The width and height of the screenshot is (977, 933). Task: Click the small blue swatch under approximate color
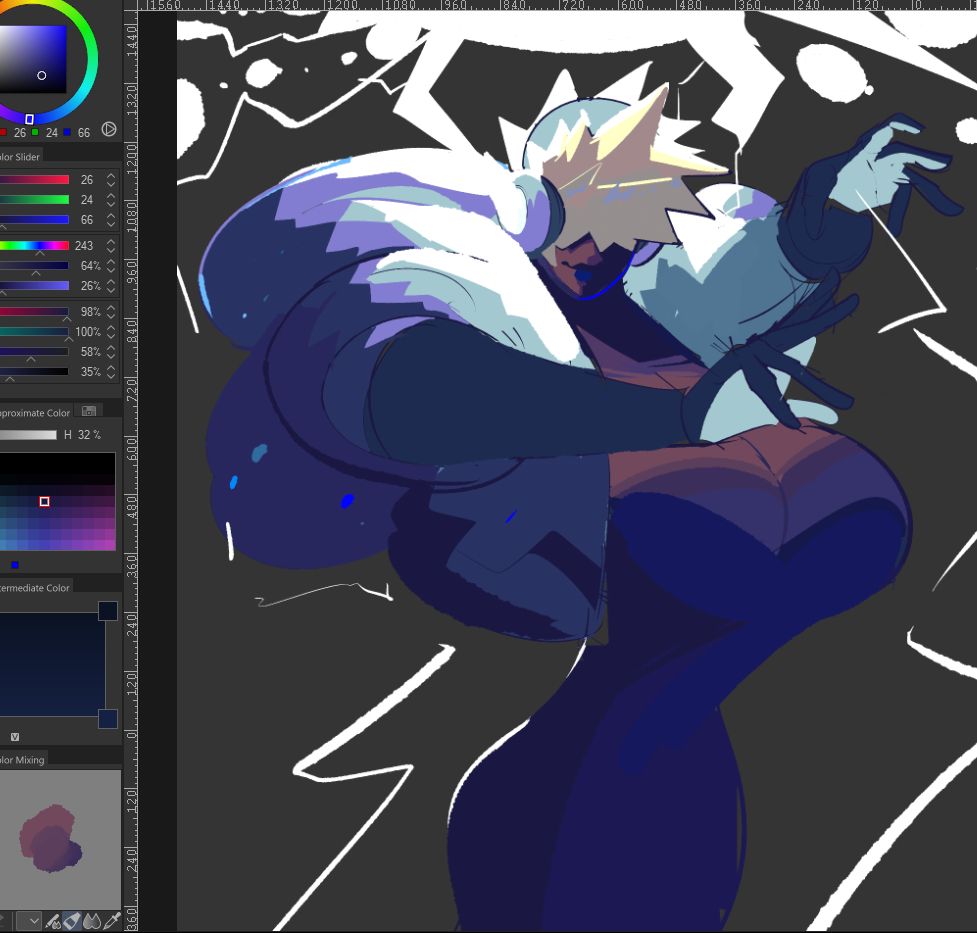[x=15, y=565]
